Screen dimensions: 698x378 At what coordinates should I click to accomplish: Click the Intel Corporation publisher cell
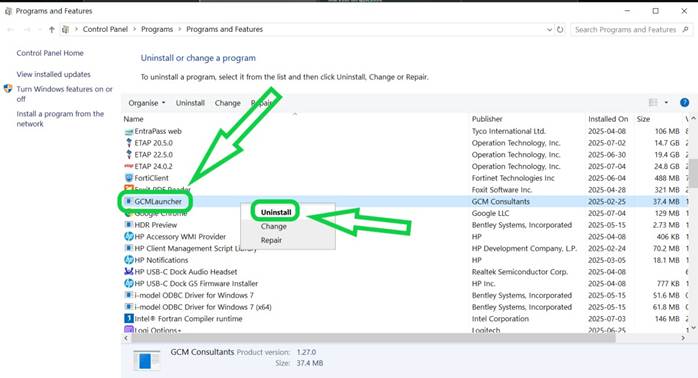[500, 318]
